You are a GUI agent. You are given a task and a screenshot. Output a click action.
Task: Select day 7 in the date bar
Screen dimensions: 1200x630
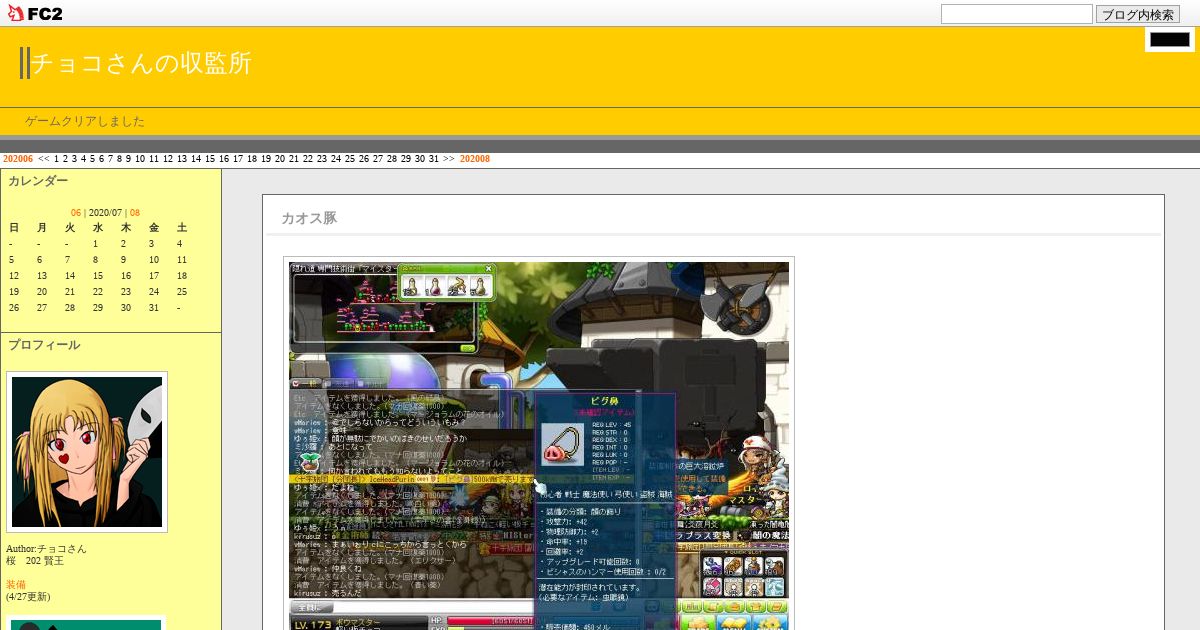[x=111, y=159]
